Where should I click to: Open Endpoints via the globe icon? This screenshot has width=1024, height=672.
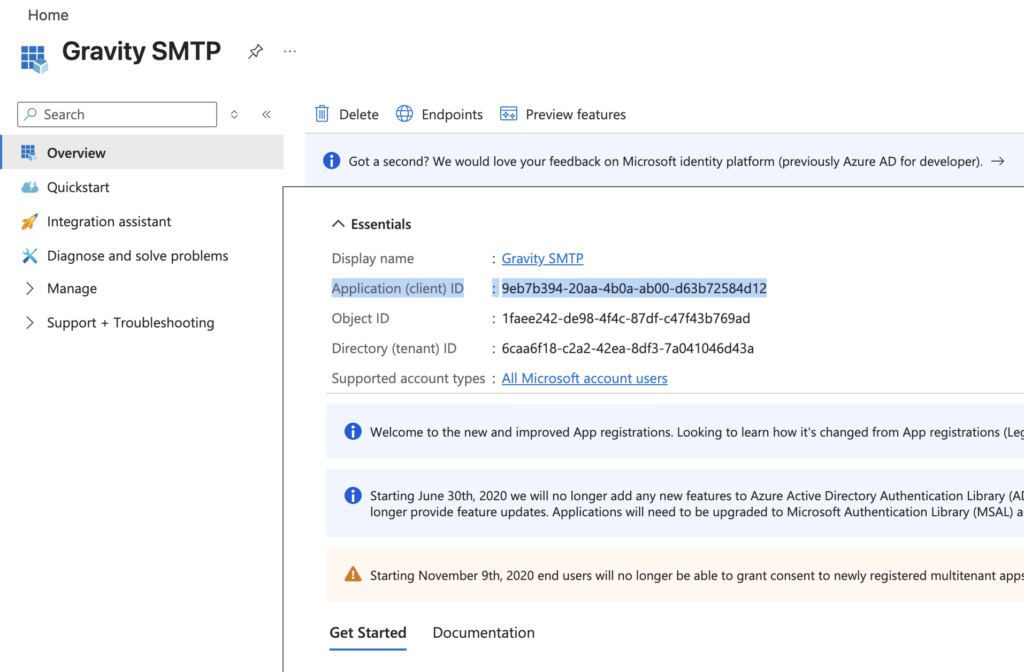coord(404,114)
